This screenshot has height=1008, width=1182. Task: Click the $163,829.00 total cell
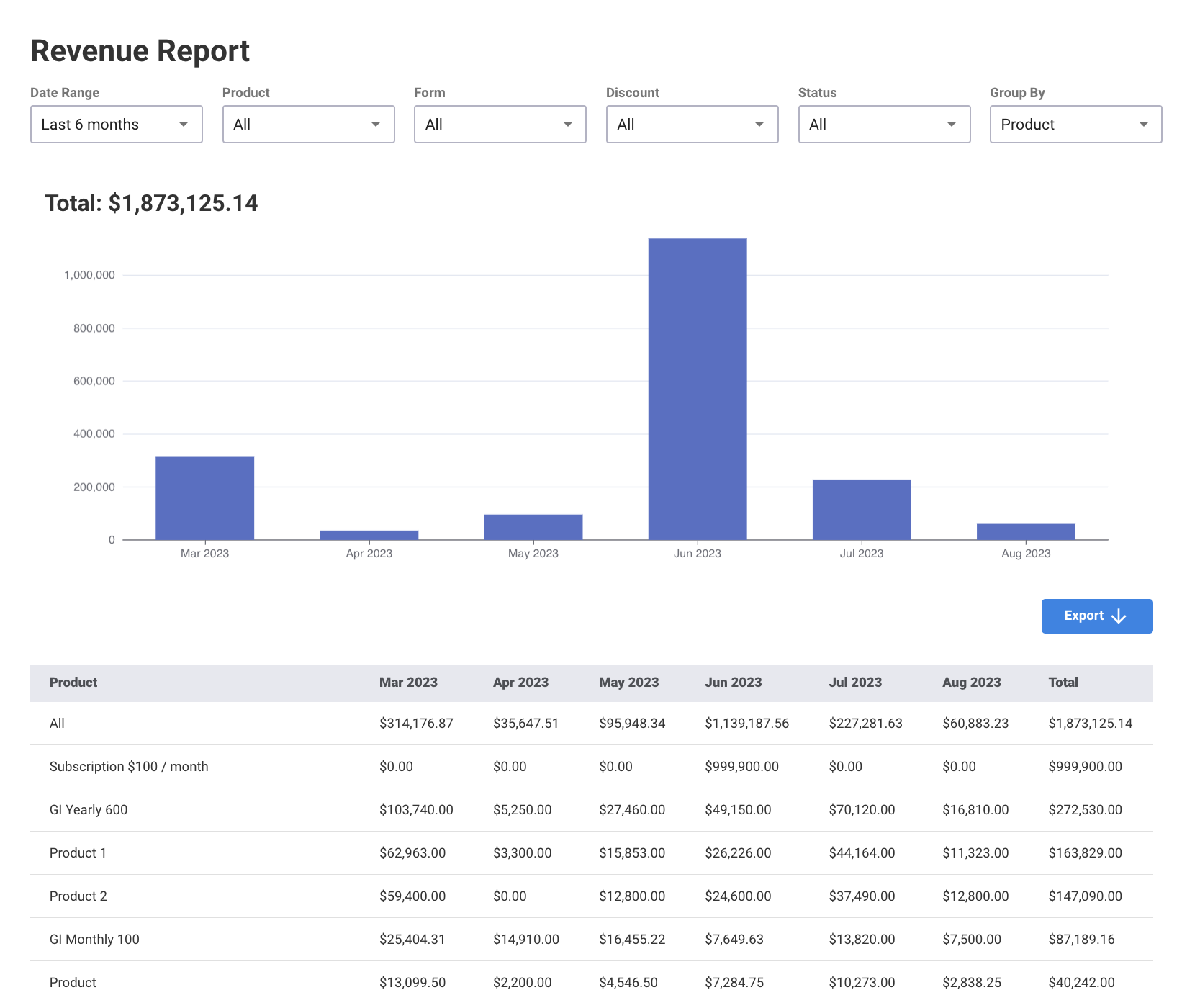1085,853
